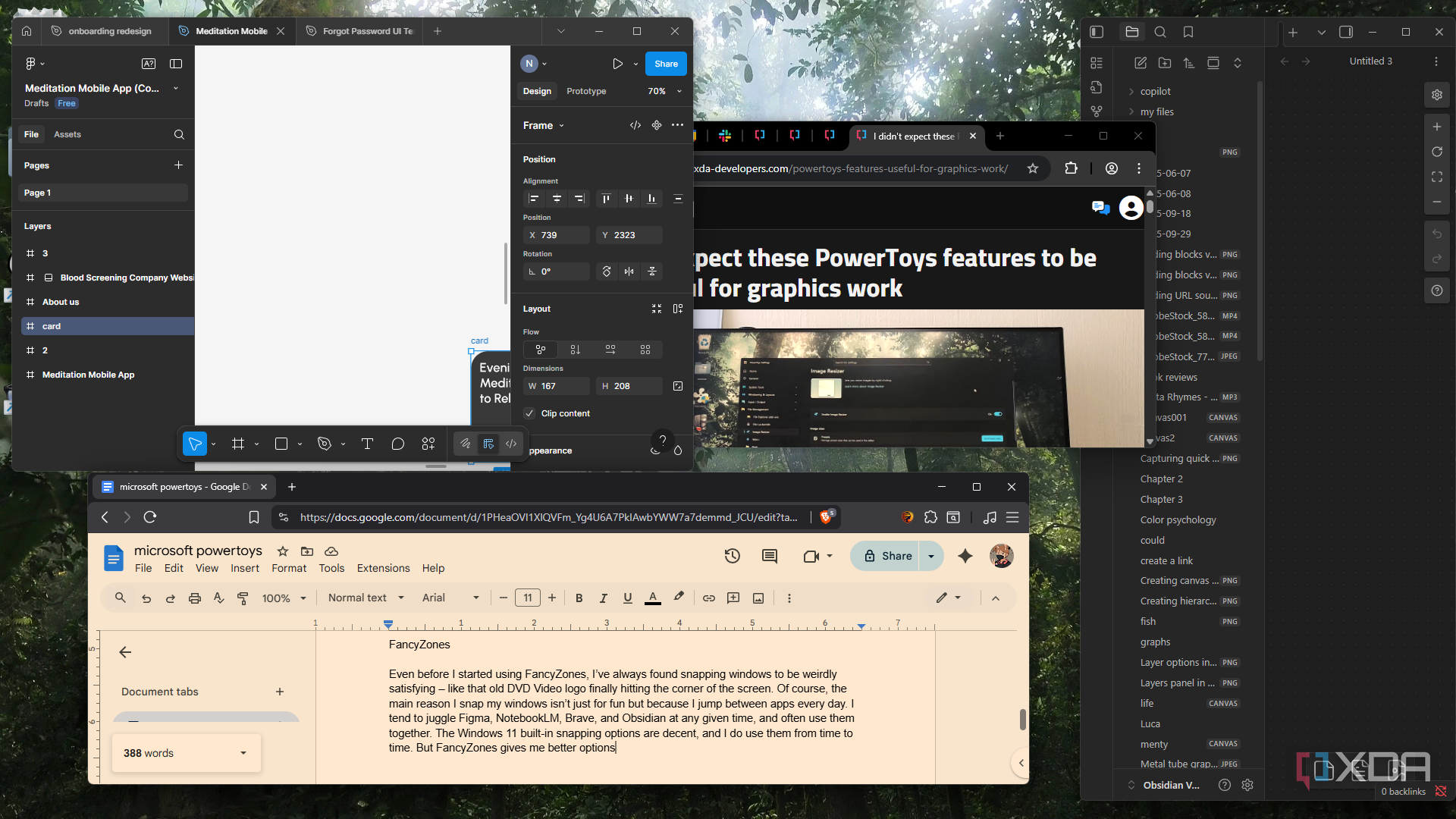Image resolution: width=1456 pixels, height=819 pixels.
Task: Switch to Prototype tab in Figma
Action: pos(586,91)
